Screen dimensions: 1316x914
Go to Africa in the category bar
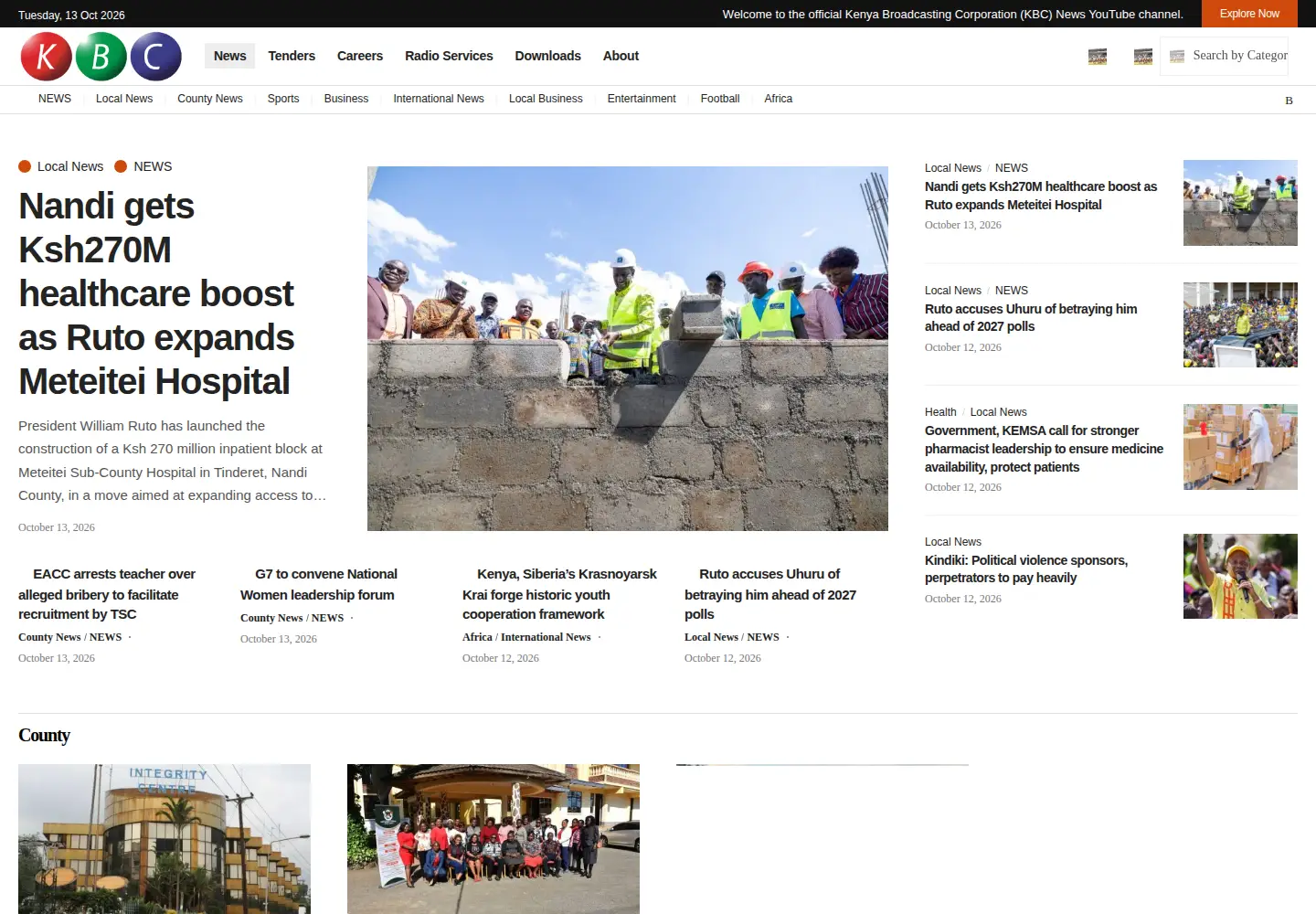point(779,99)
